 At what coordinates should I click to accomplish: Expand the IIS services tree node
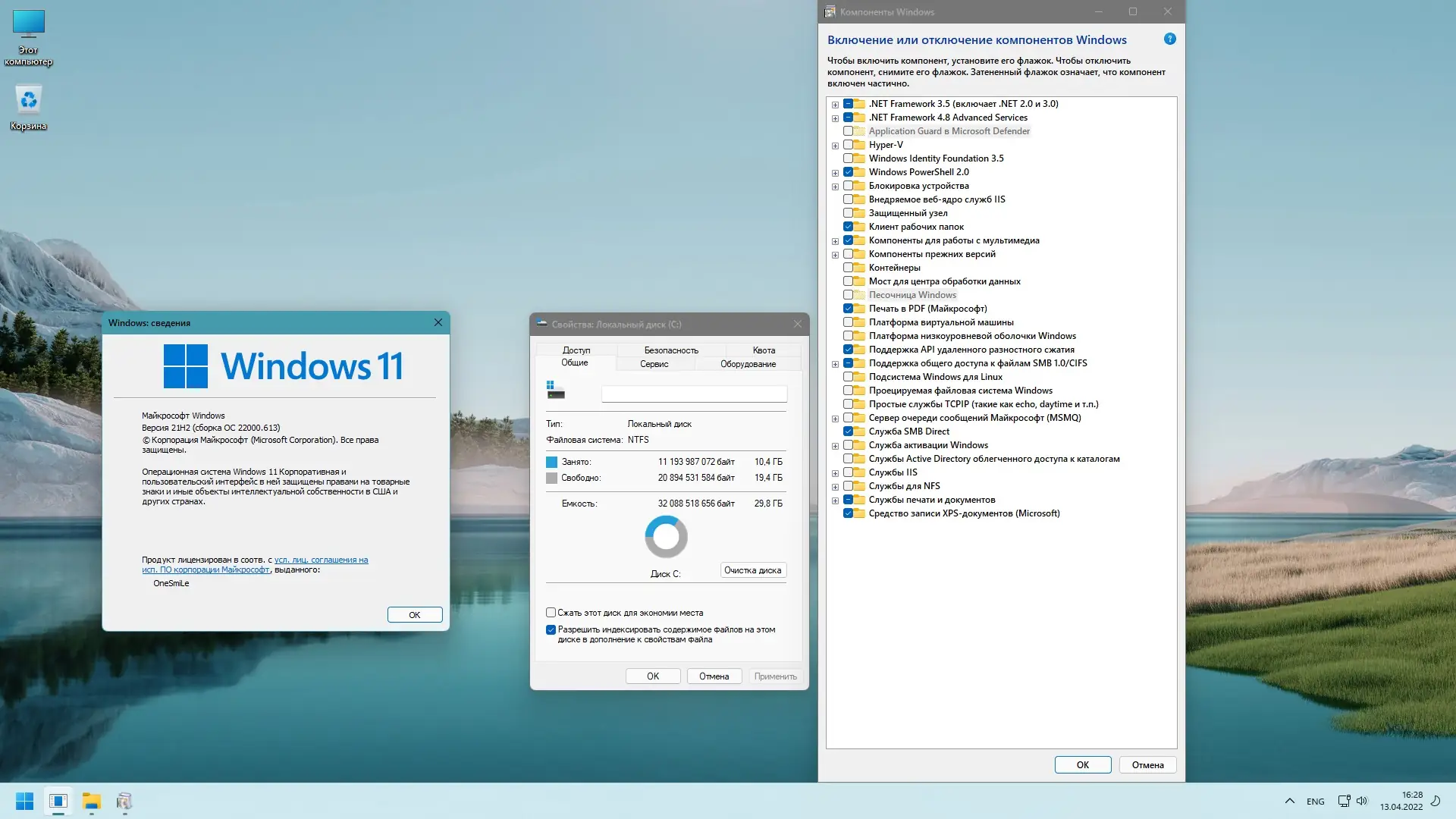click(x=835, y=473)
